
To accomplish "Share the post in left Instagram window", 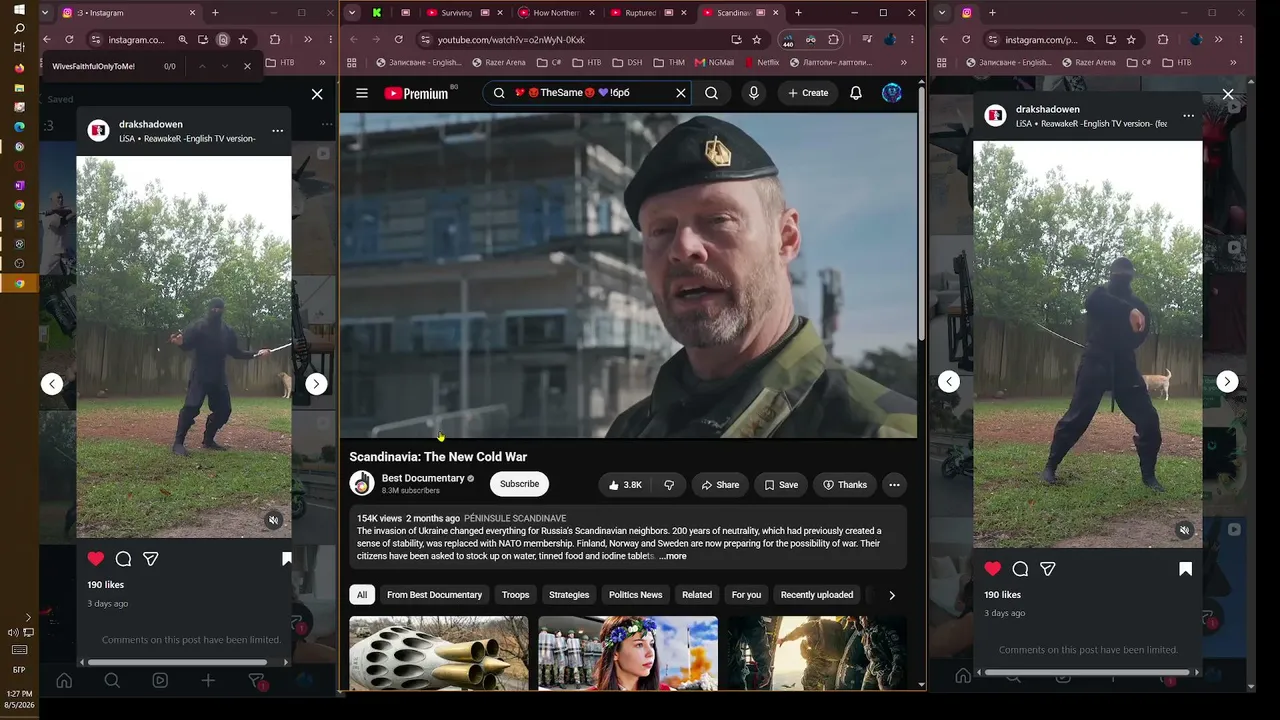I will [x=151, y=559].
